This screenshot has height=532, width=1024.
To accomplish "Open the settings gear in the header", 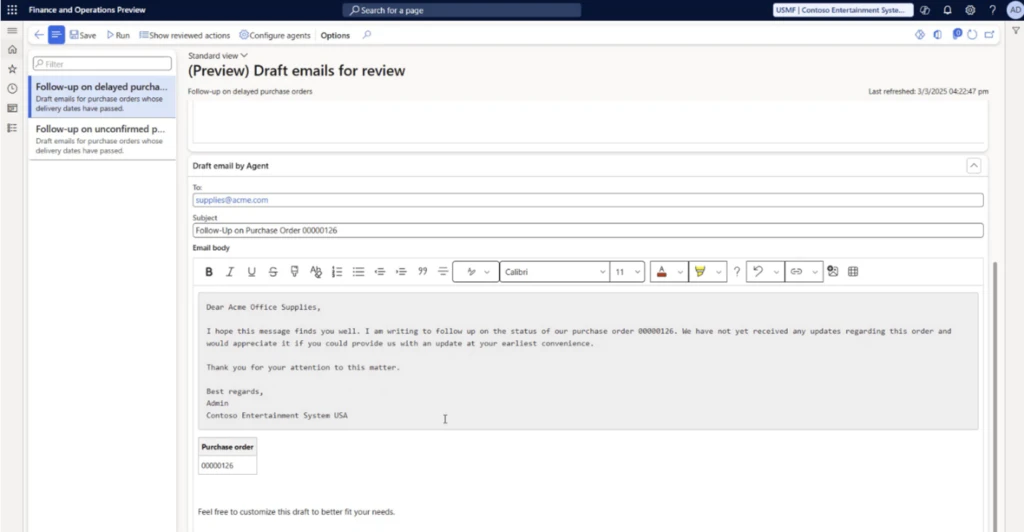I will click(970, 10).
